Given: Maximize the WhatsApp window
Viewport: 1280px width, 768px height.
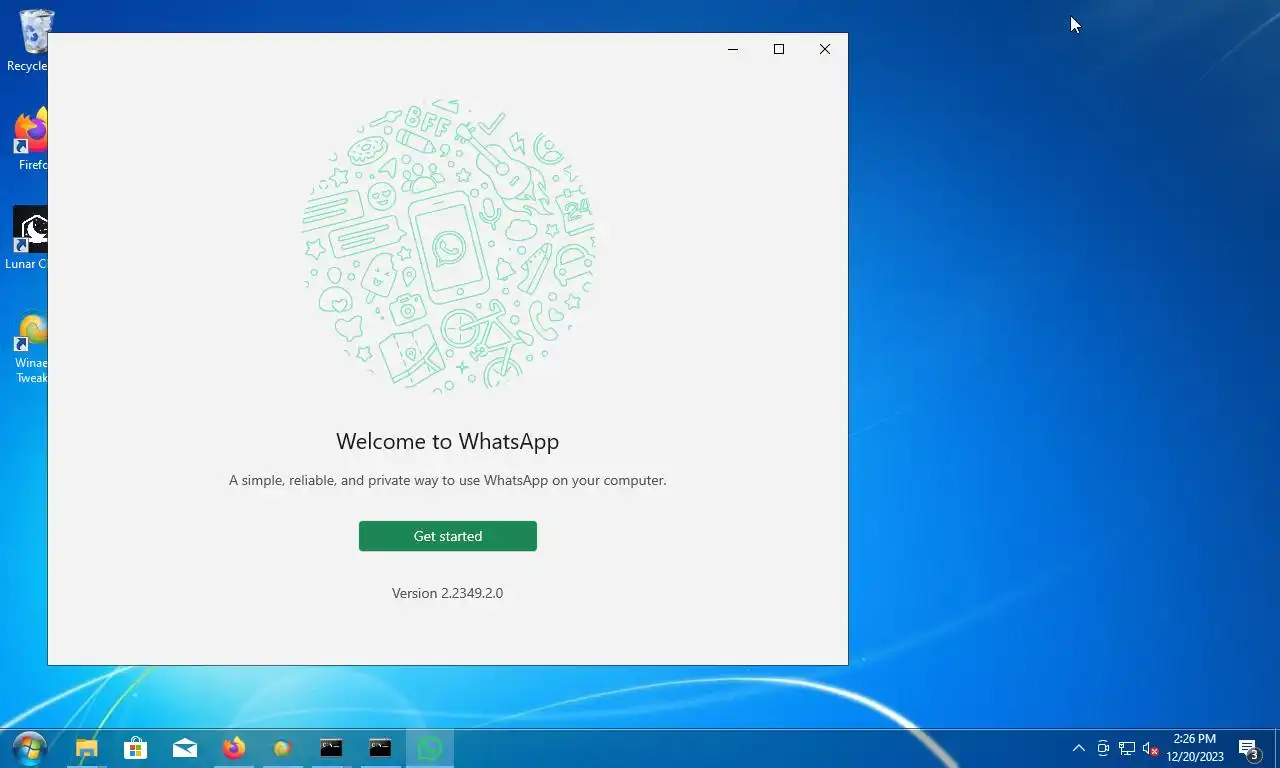Looking at the screenshot, I should [779, 49].
